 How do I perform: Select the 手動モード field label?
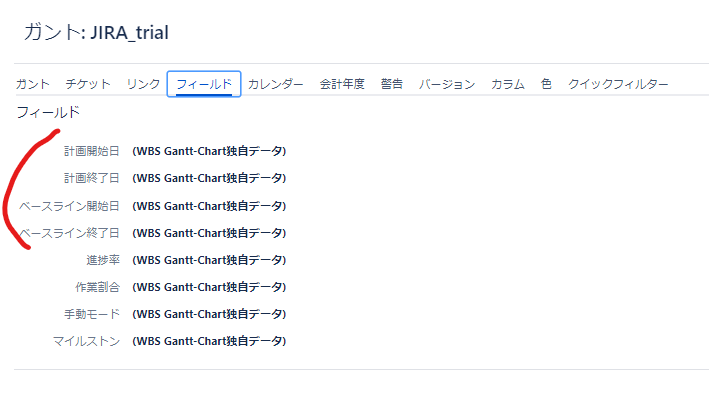(92, 314)
